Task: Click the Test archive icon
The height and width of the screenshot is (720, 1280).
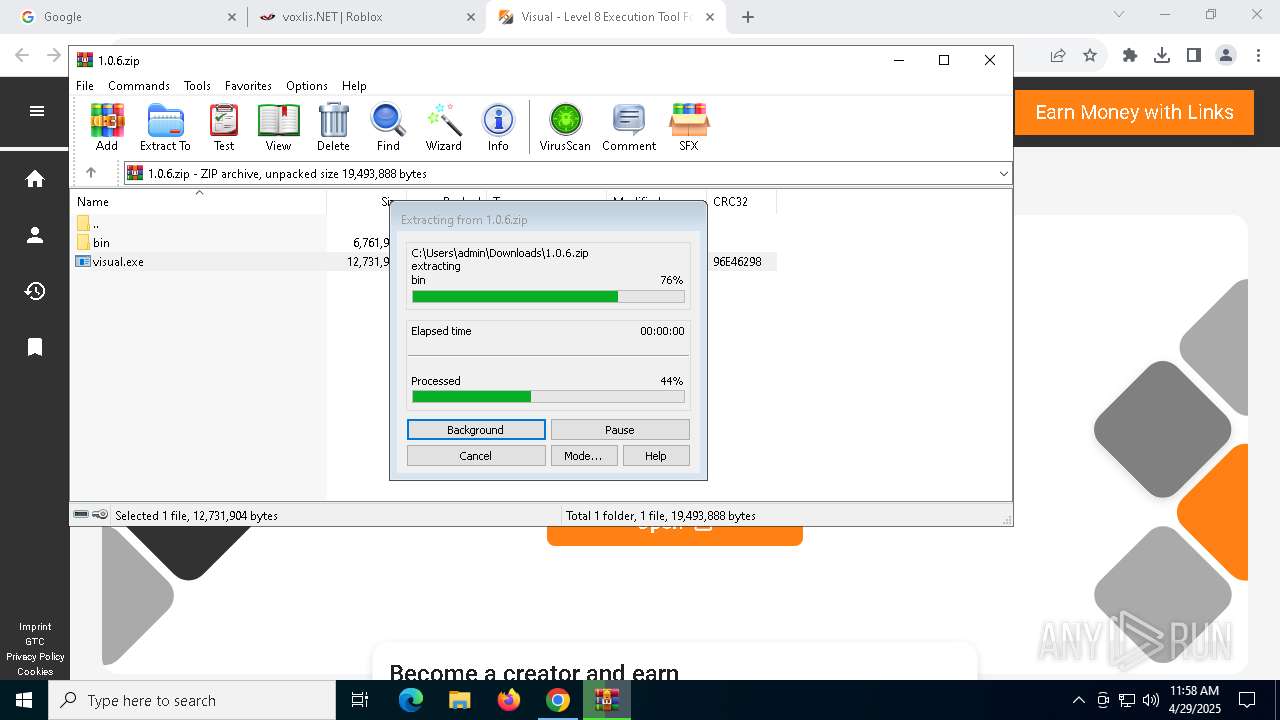Action: tap(224, 127)
